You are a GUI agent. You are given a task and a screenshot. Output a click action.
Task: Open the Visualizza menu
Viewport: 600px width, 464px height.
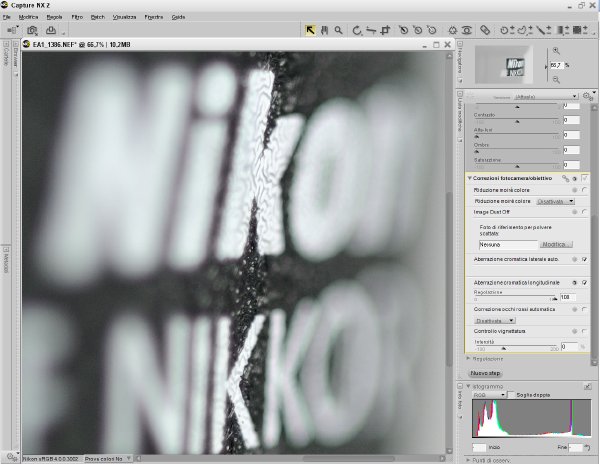(124, 17)
